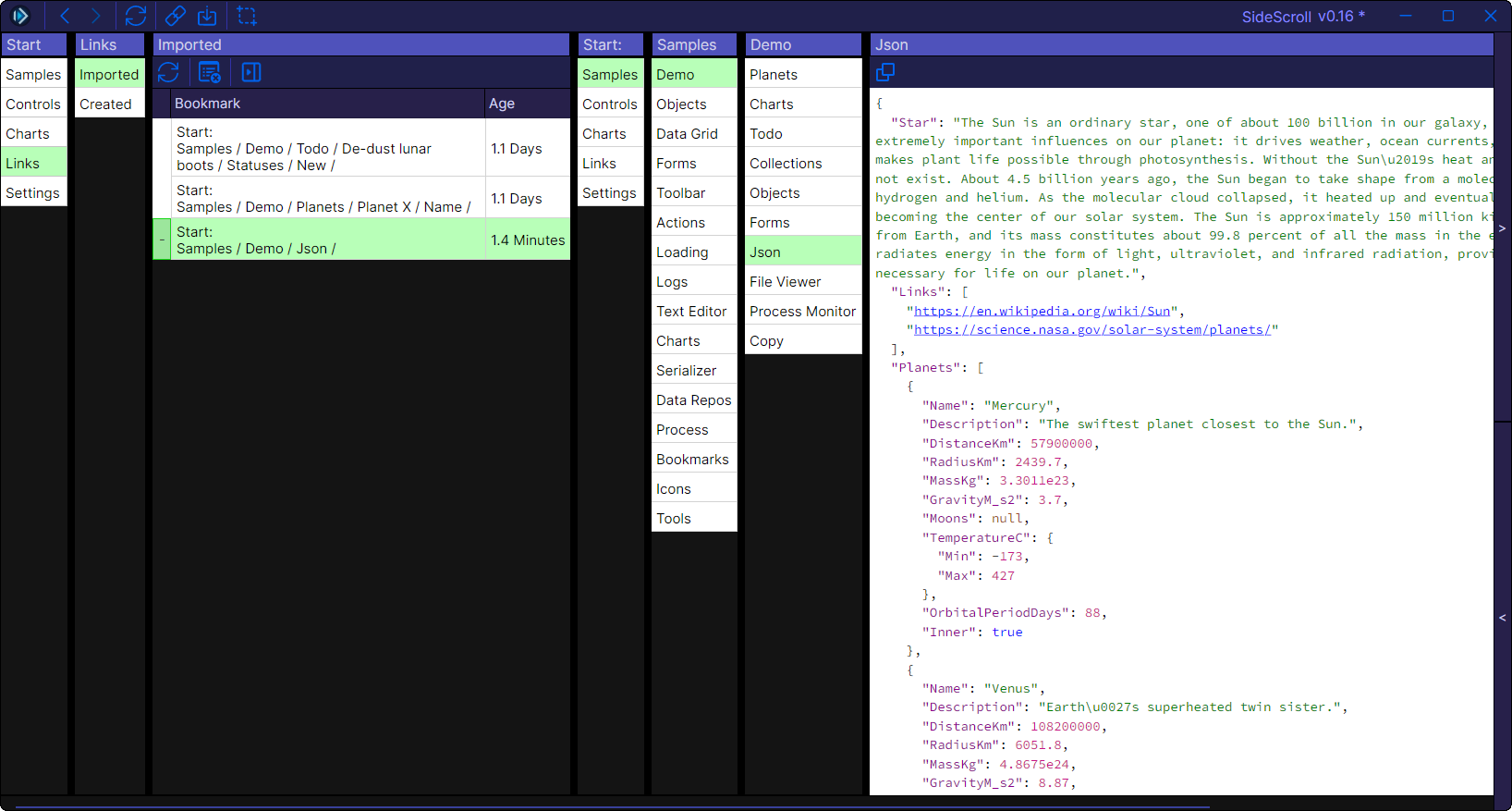
Task: Go forward with the right arrow
Action: point(95,16)
